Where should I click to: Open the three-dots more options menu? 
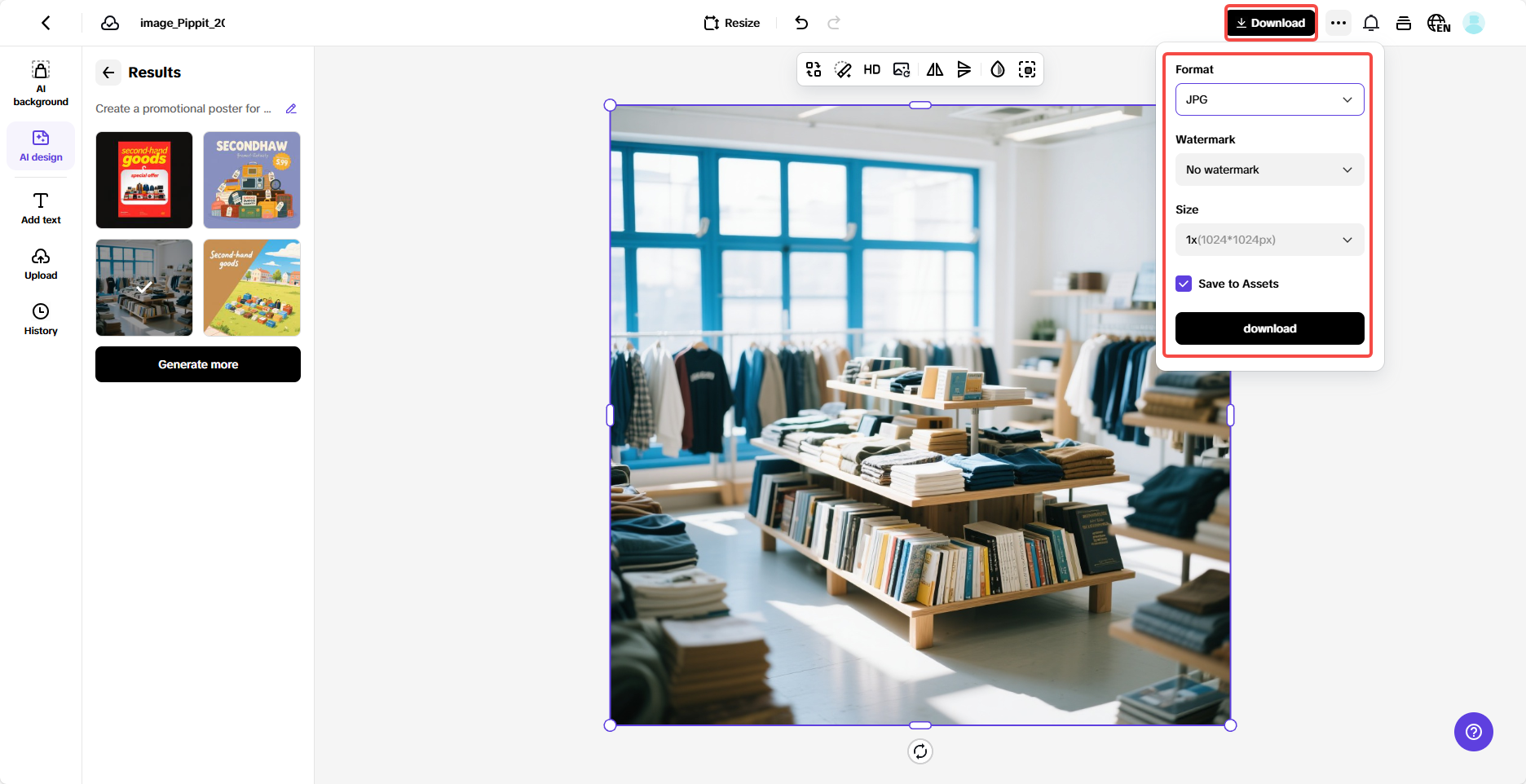(1339, 23)
